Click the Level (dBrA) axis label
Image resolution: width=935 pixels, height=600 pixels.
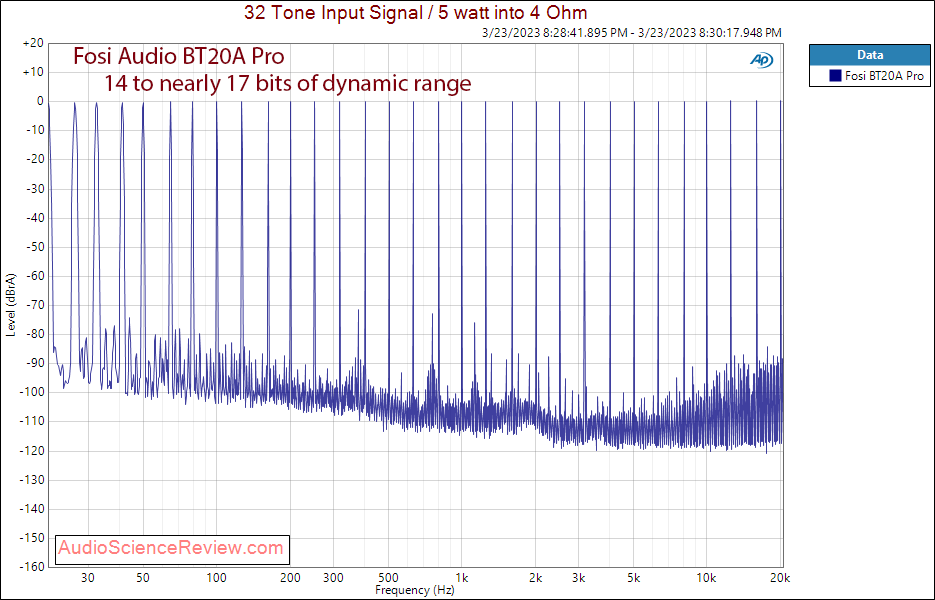(11, 305)
